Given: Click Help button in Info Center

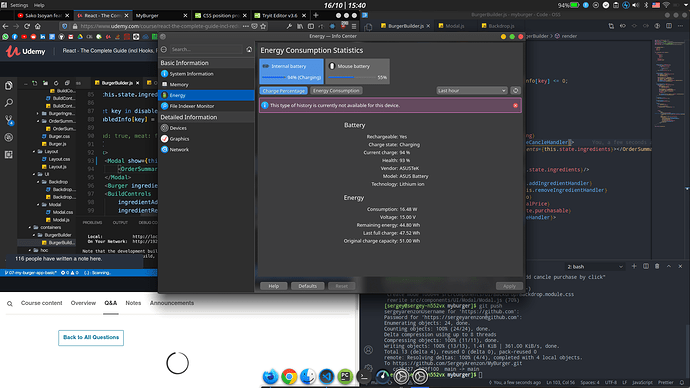Looking at the screenshot, I should [274, 286].
